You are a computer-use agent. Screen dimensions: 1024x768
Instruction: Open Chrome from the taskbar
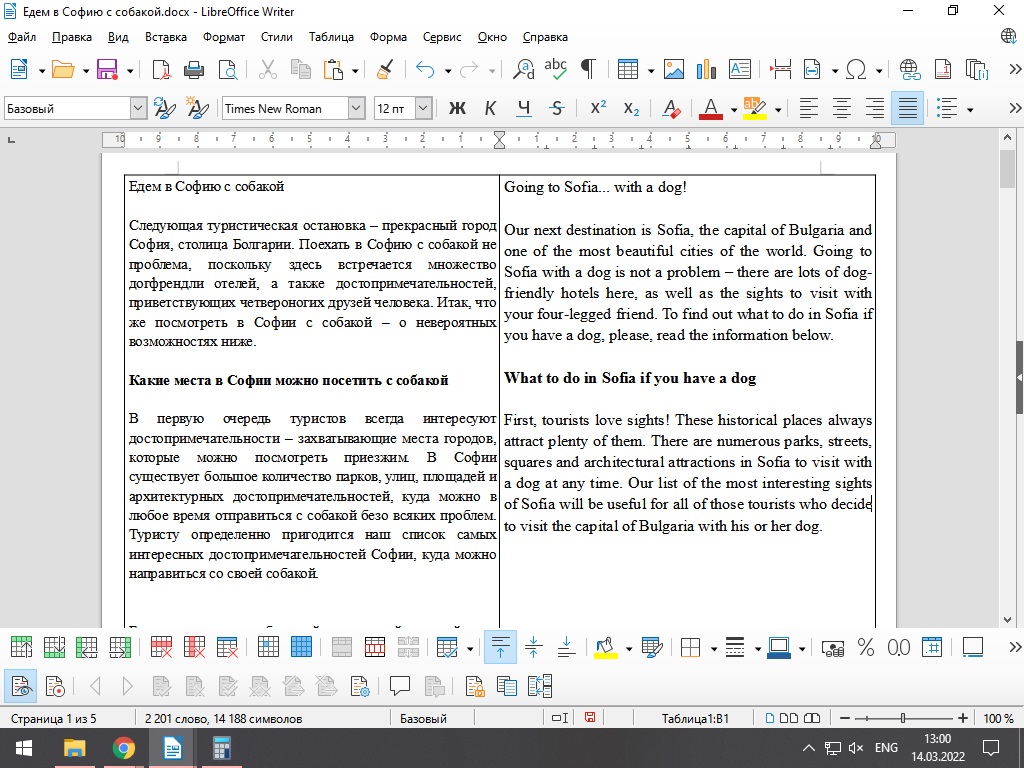[123, 748]
